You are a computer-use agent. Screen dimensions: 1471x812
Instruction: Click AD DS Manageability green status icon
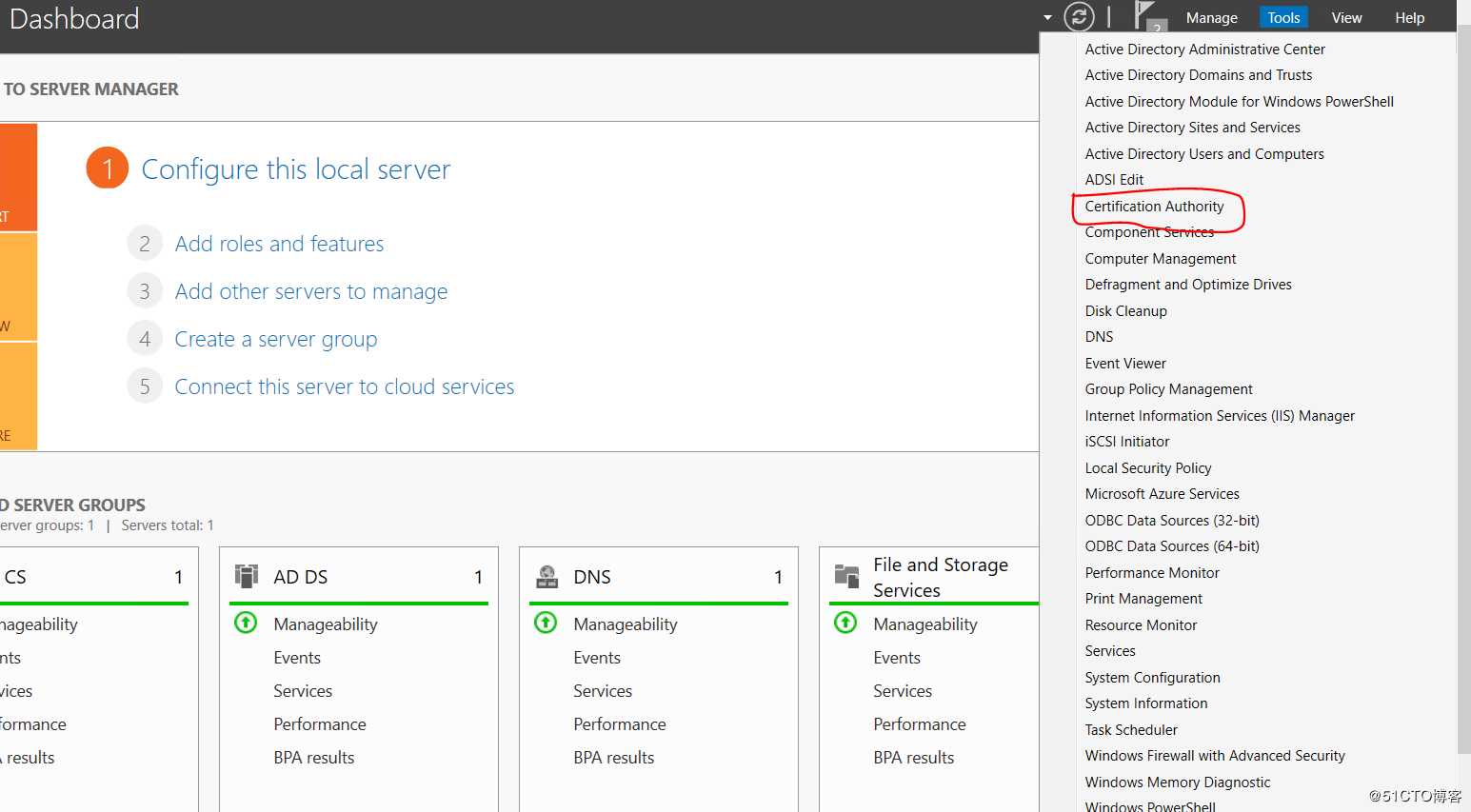click(x=246, y=623)
